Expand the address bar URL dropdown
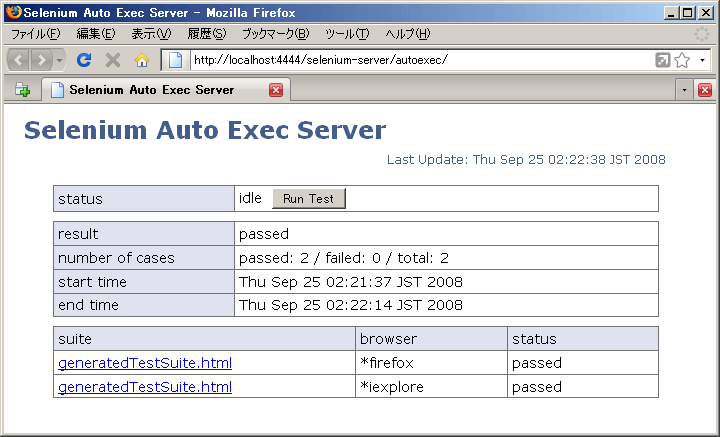The image size is (720, 437). coord(703,60)
